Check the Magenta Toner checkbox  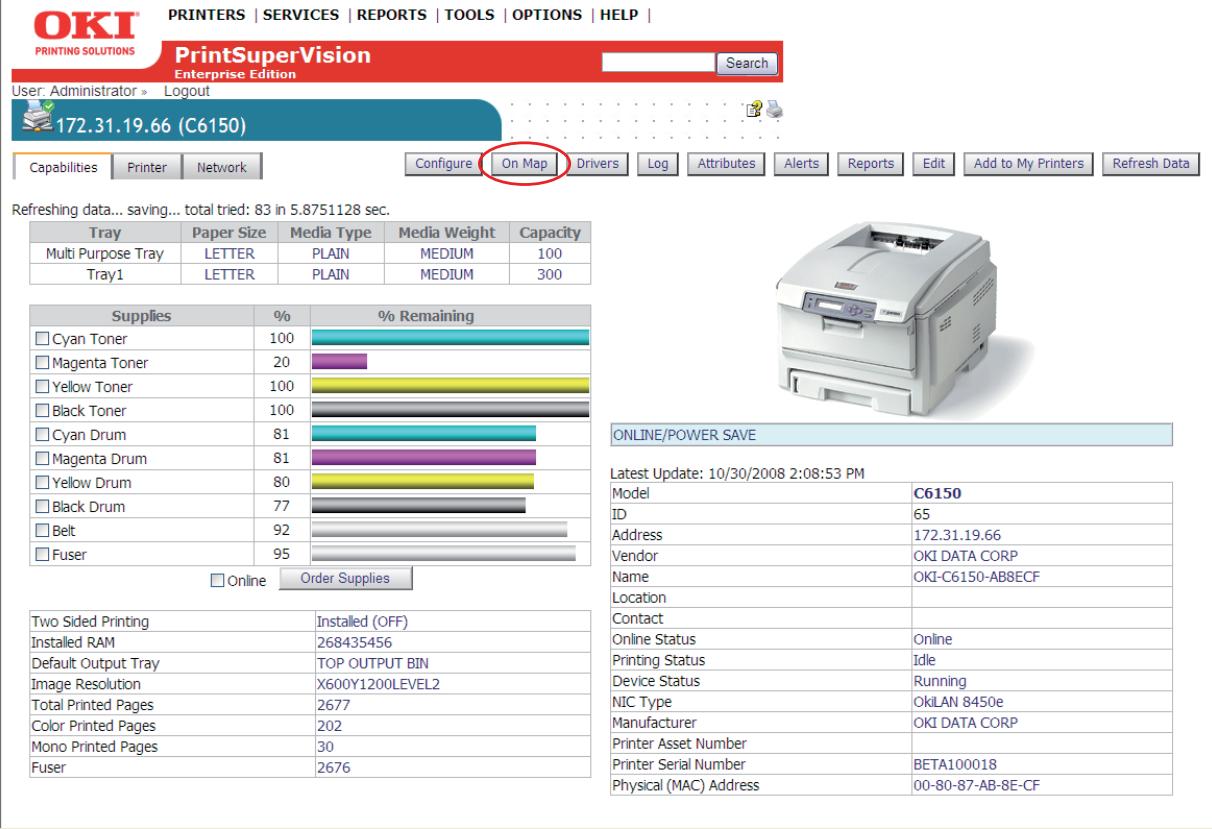coord(42,363)
